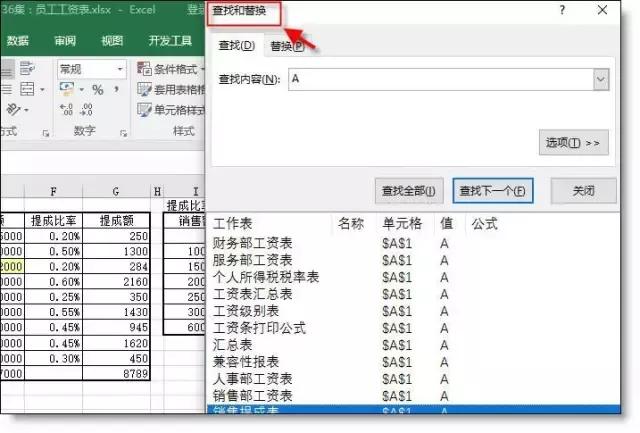
Task: Select column F header in worksheet
Action: tap(53, 191)
